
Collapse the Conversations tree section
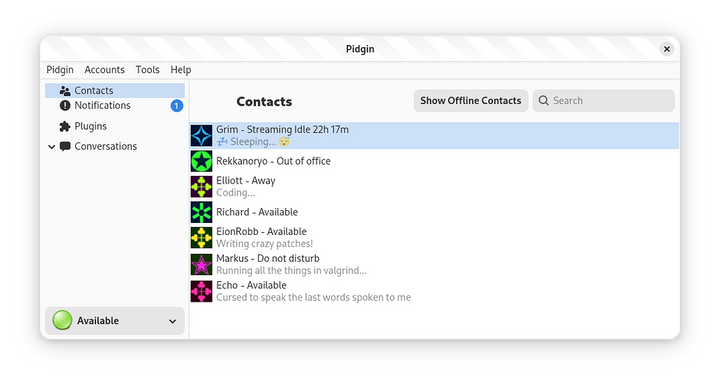coord(51,147)
